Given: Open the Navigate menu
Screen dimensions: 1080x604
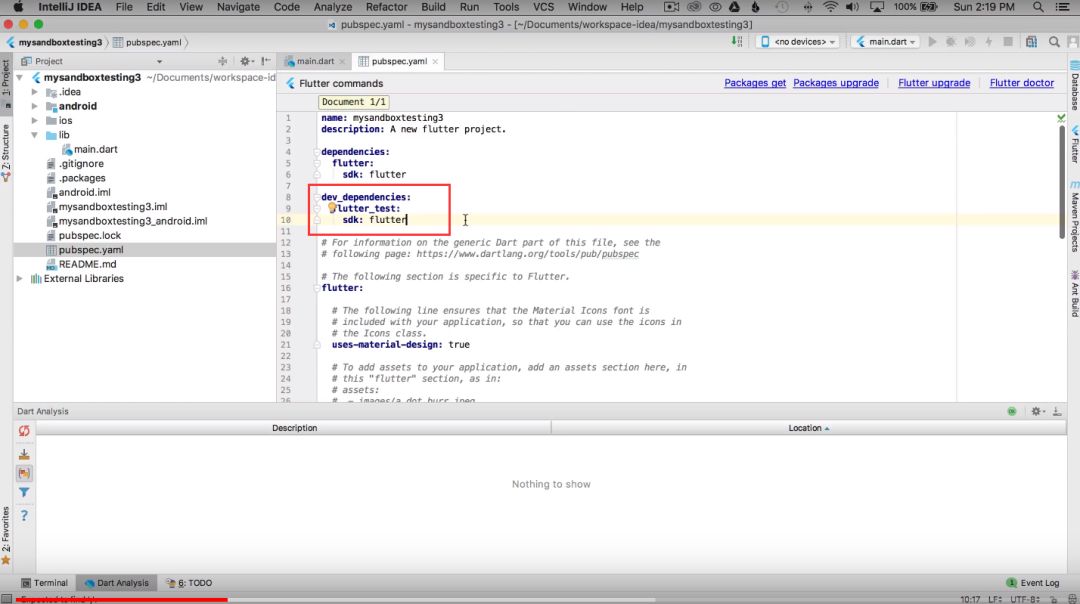Looking at the screenshot, I should tap(238, 7).
